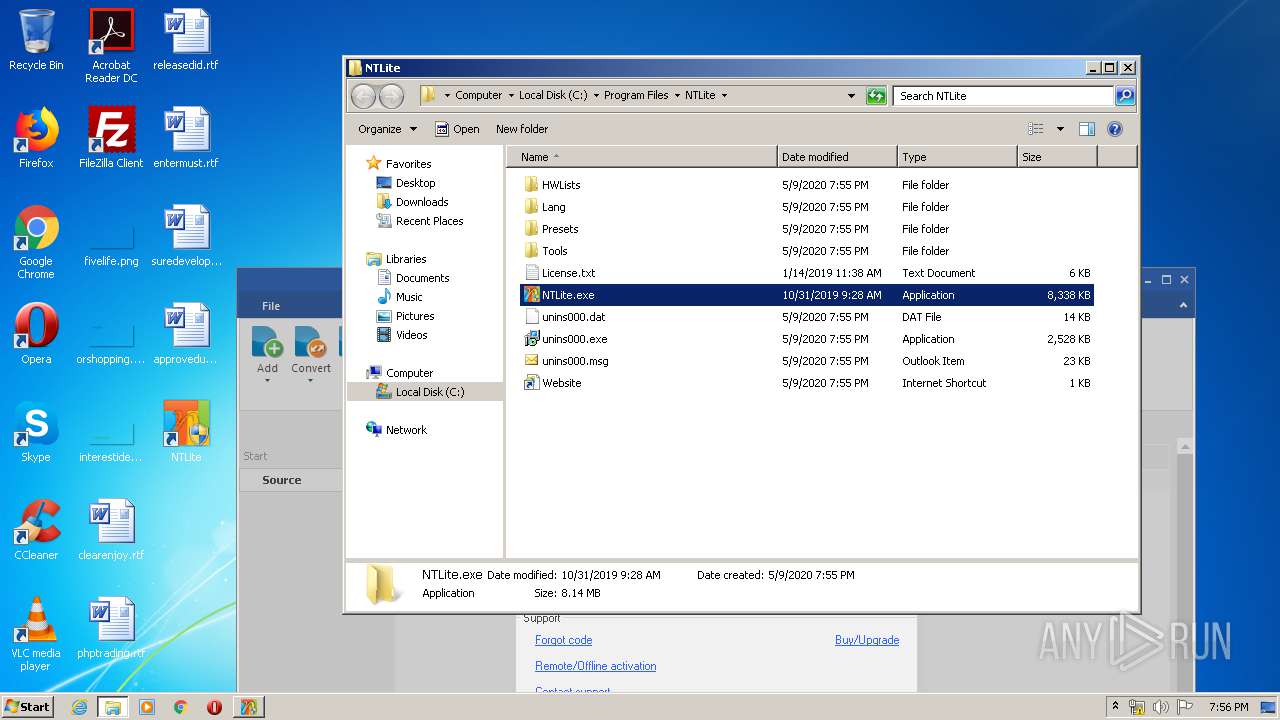Expand the Convert button dropdown arrow in NTLite
This screenshot has width=1280, height=720.
(311, 381)
